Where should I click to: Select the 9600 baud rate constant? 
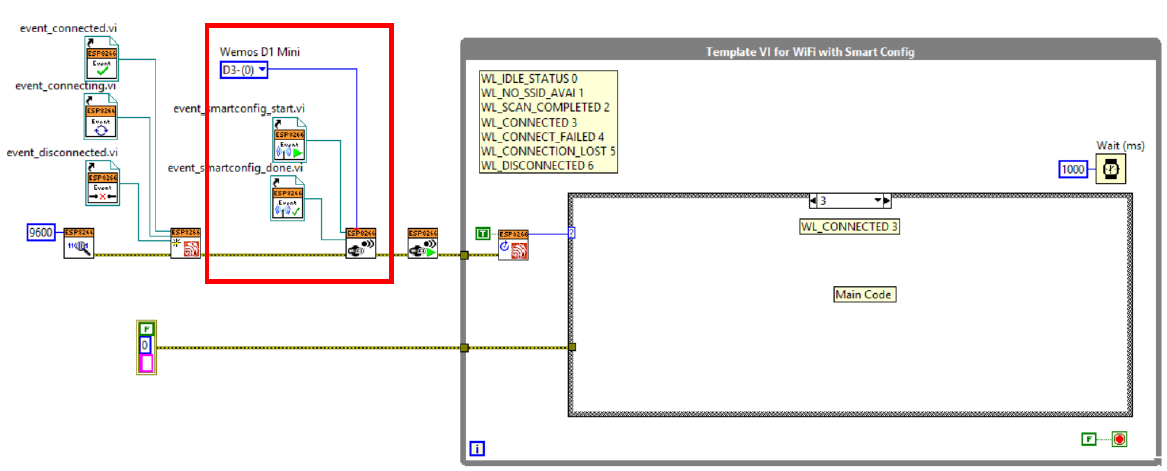tap(42, 233)
